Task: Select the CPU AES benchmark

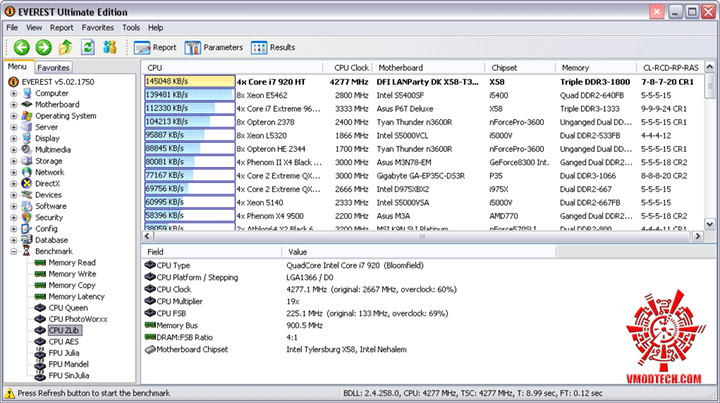Action: coord(63,341)
